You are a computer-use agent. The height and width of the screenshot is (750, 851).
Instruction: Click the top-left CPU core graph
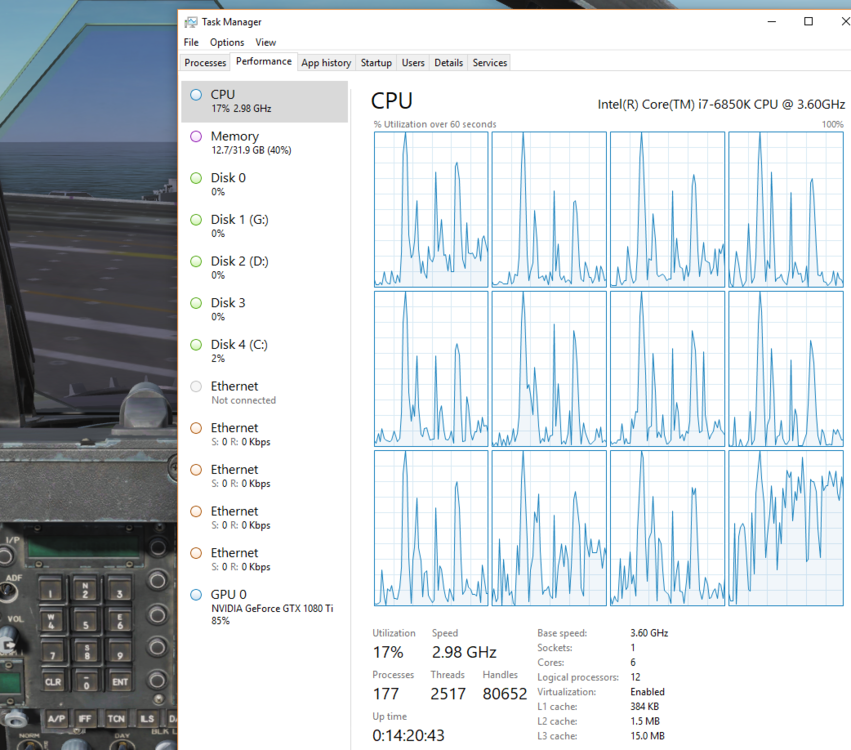pyautogui.click(x=431, y=209)
